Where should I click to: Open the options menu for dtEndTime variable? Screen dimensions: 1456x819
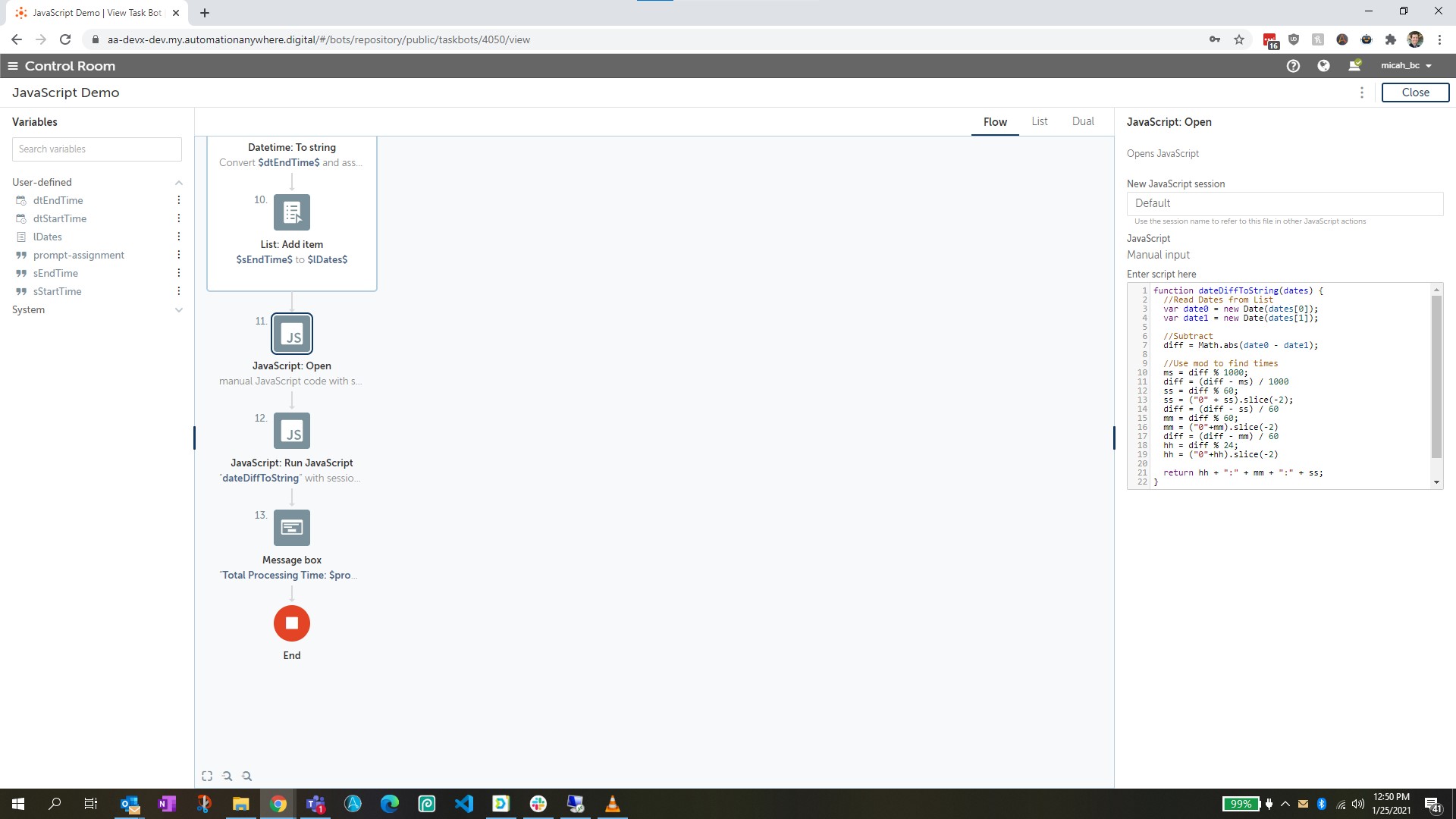coord(179,200)
